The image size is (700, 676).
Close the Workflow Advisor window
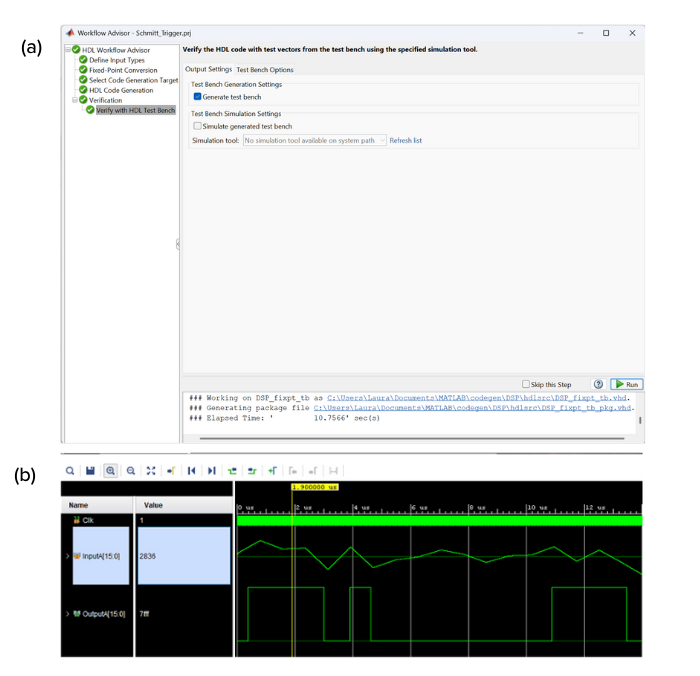pos(632,33)
